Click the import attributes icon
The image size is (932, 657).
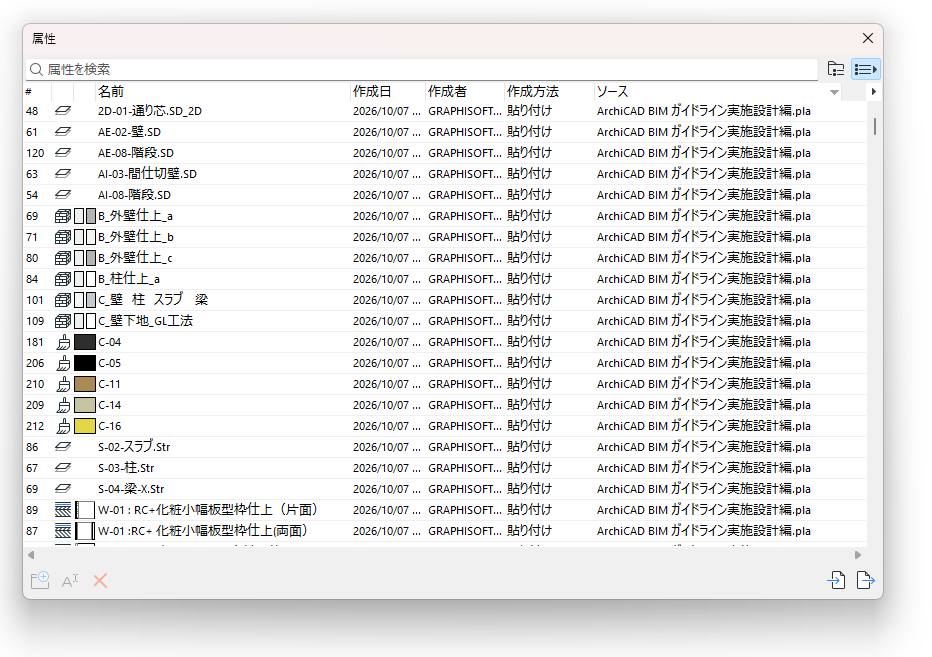click(836, 580)
